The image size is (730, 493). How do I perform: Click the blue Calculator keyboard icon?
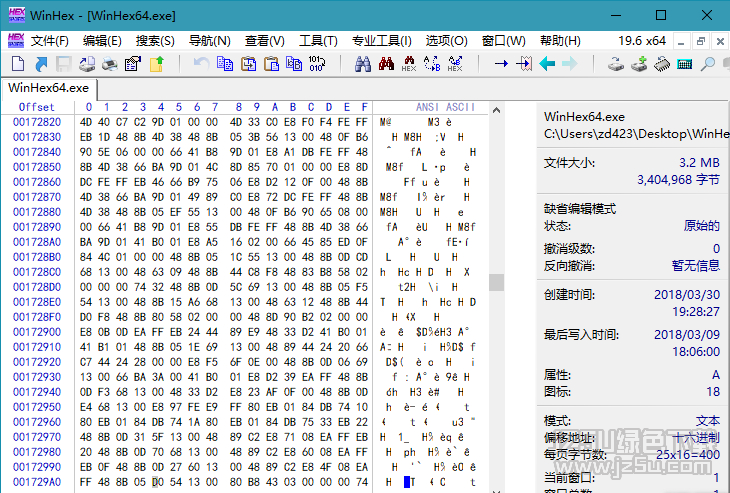[684, 64]
